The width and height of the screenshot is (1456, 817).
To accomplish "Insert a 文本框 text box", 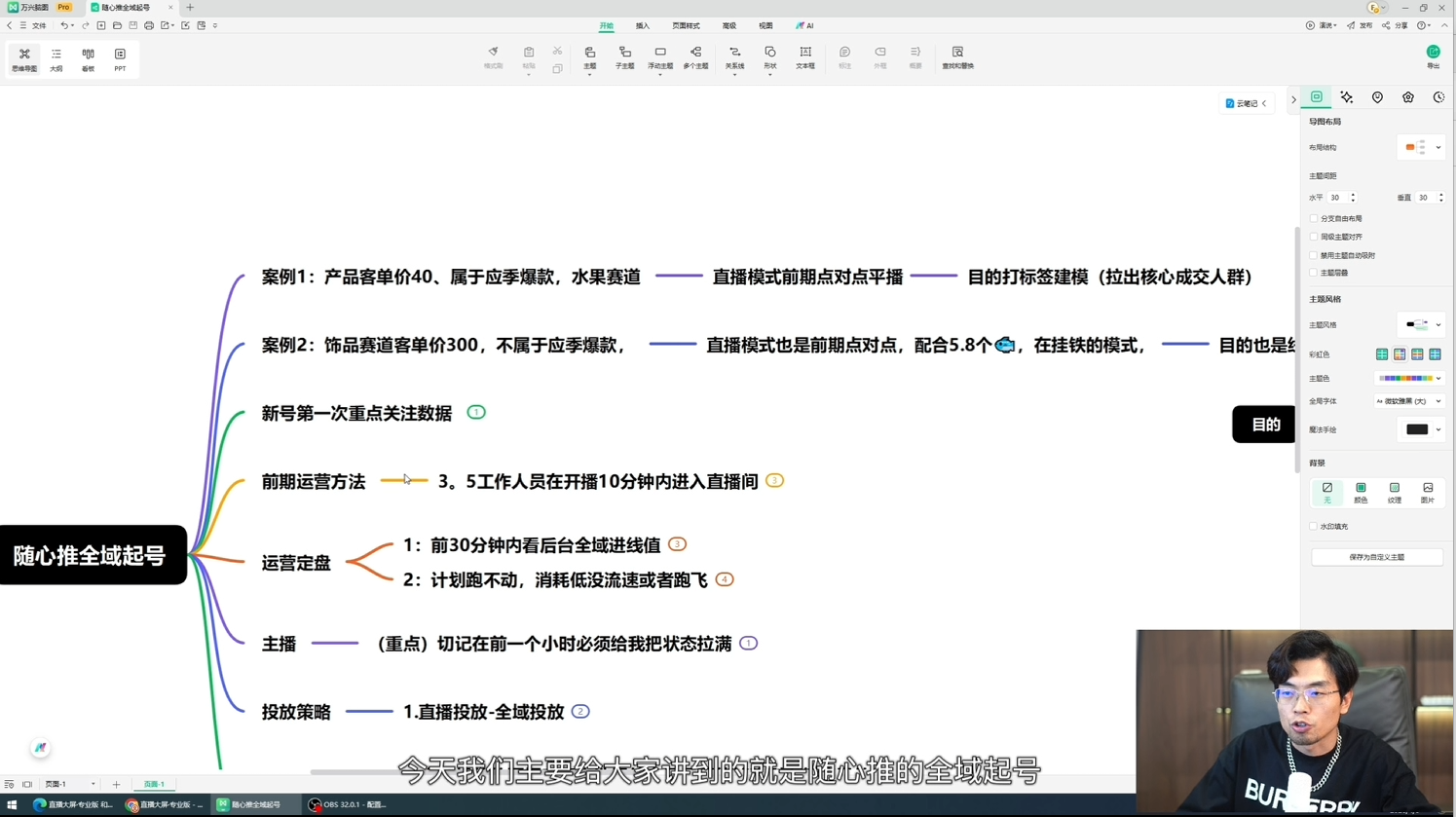I will [805, 57].
